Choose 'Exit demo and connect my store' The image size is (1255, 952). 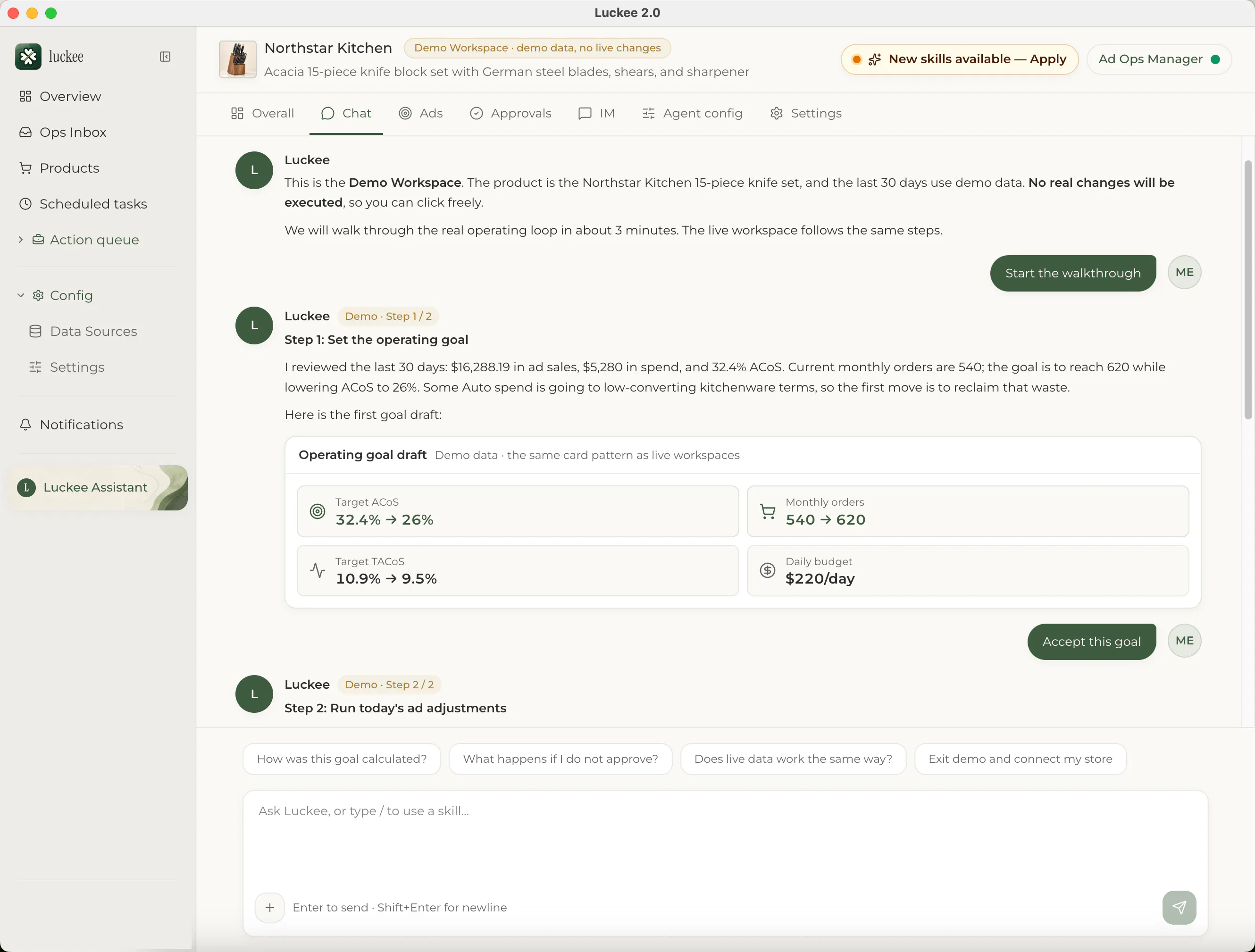(x=1020, y=759)
